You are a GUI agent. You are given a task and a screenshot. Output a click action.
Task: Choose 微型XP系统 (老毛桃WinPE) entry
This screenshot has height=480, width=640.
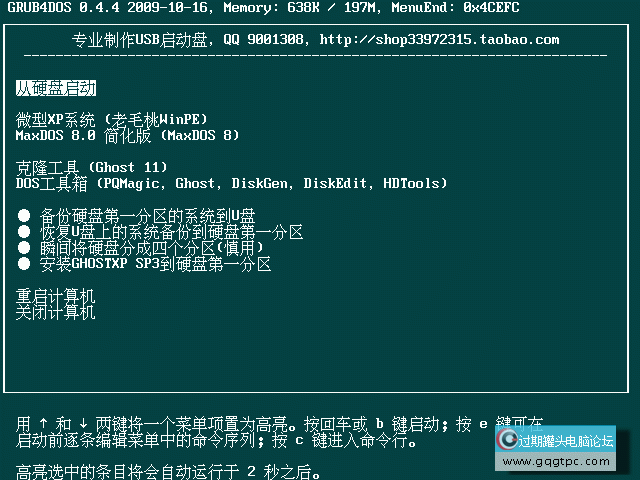111,120
